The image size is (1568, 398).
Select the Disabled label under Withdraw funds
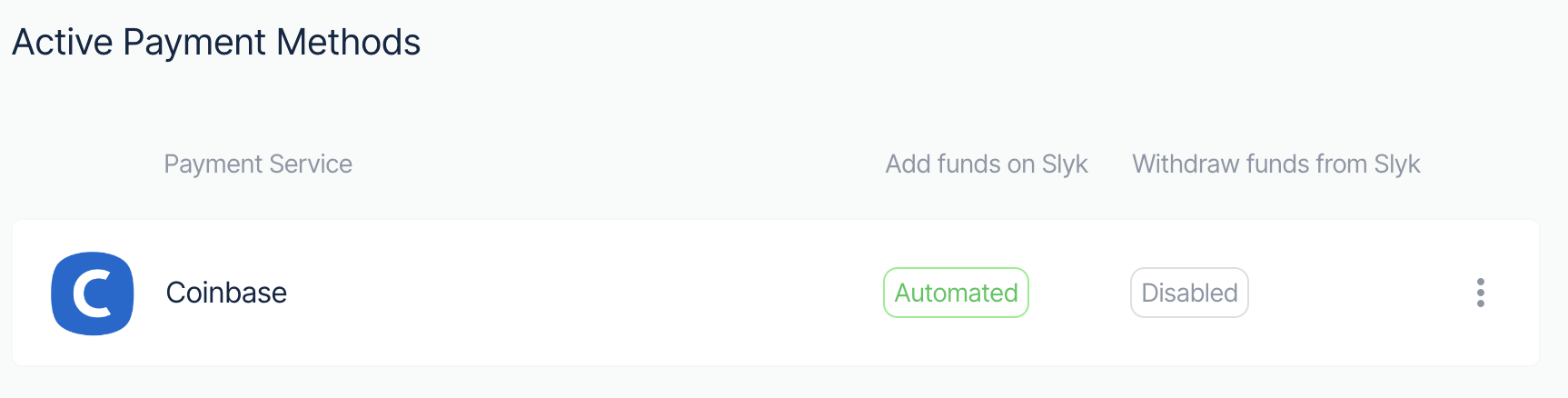click(x=1189, y=293)
